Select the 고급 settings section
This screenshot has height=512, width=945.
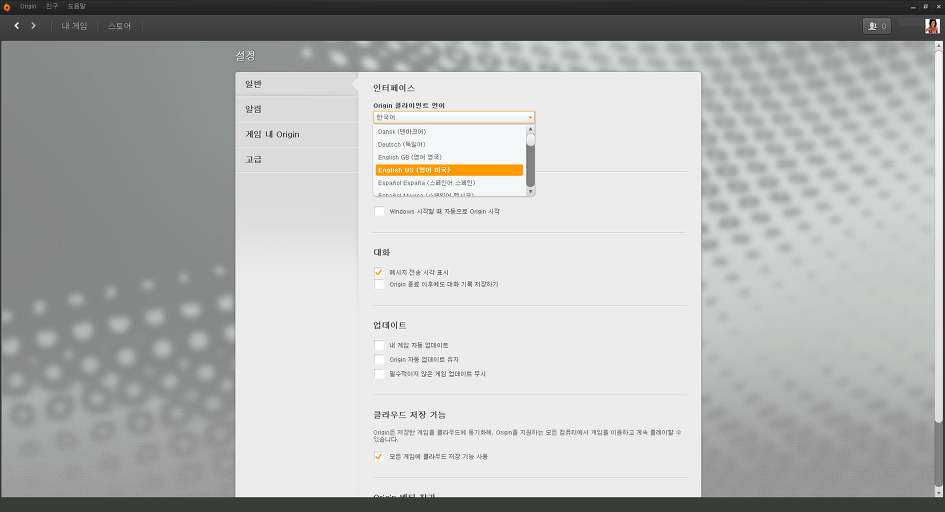(x=297, y=160)
